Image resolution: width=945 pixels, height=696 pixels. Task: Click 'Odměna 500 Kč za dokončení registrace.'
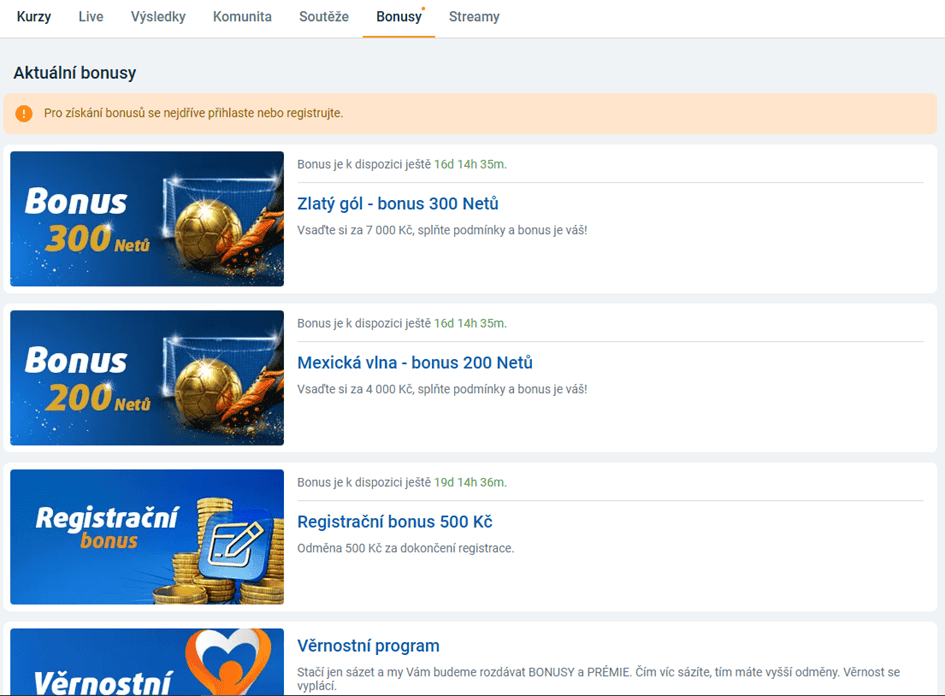pyautogui.click(x=406, y=548)
